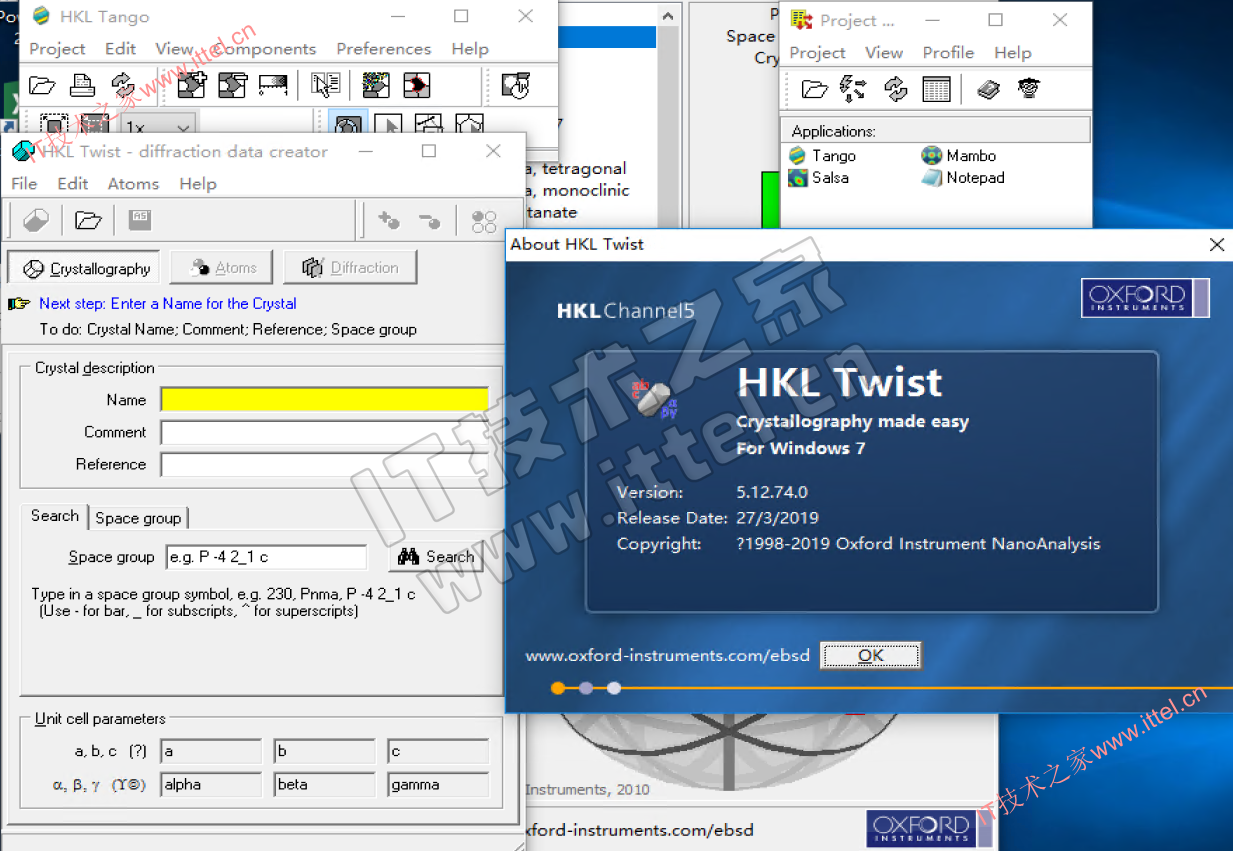1233x851 pixels.
Task: Close the About HKL Twist dialog
Action: click(1216, 244)
